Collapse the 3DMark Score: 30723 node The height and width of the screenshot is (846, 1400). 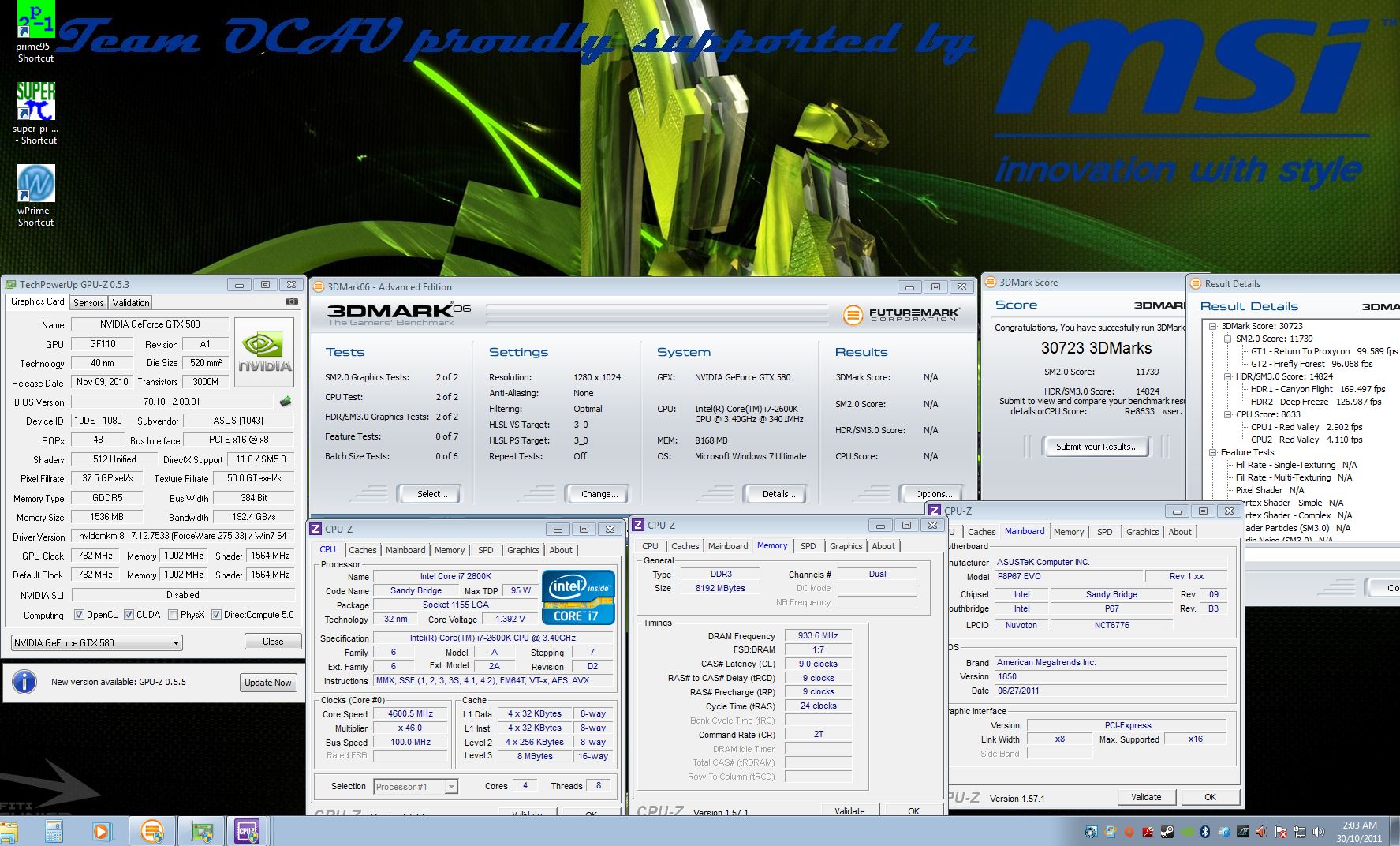(1213, 326)
